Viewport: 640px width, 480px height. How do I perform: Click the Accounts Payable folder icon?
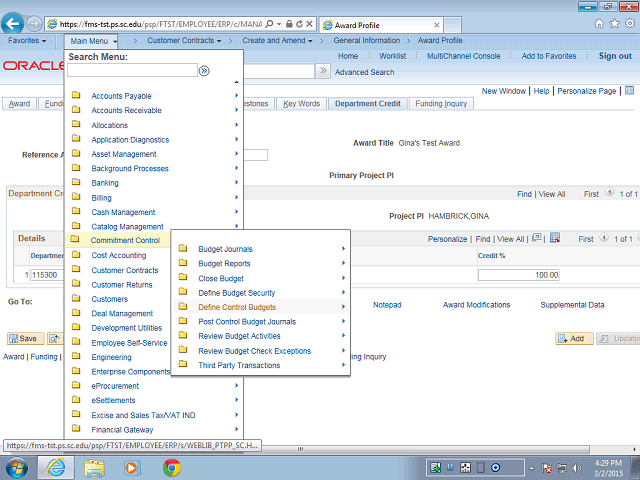pos(77,96)
